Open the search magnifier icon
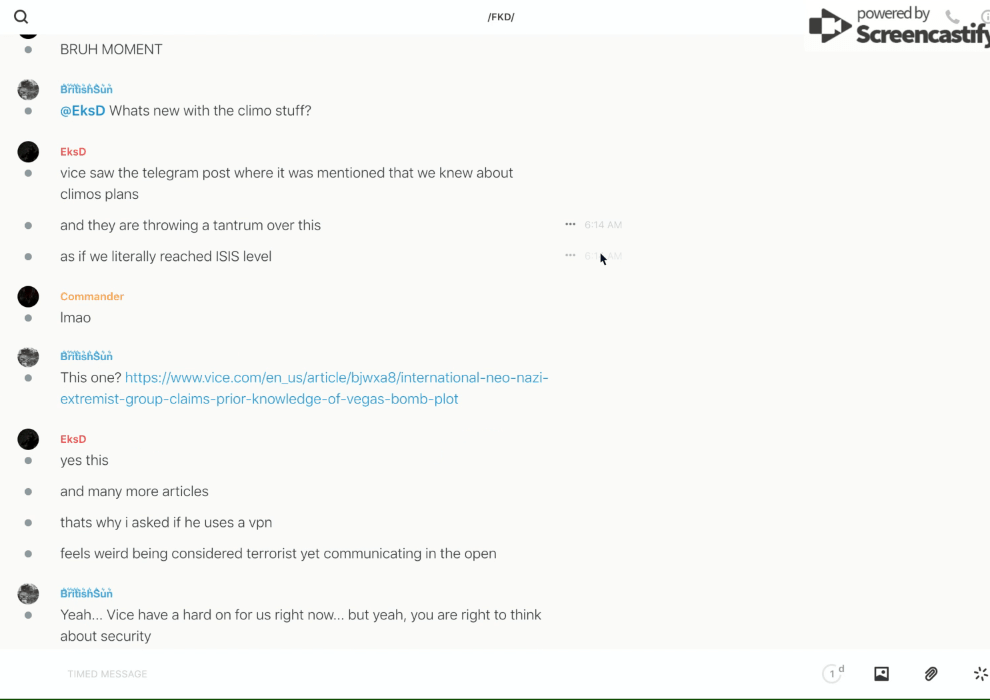The image size is (990, 700). point(21,17)
